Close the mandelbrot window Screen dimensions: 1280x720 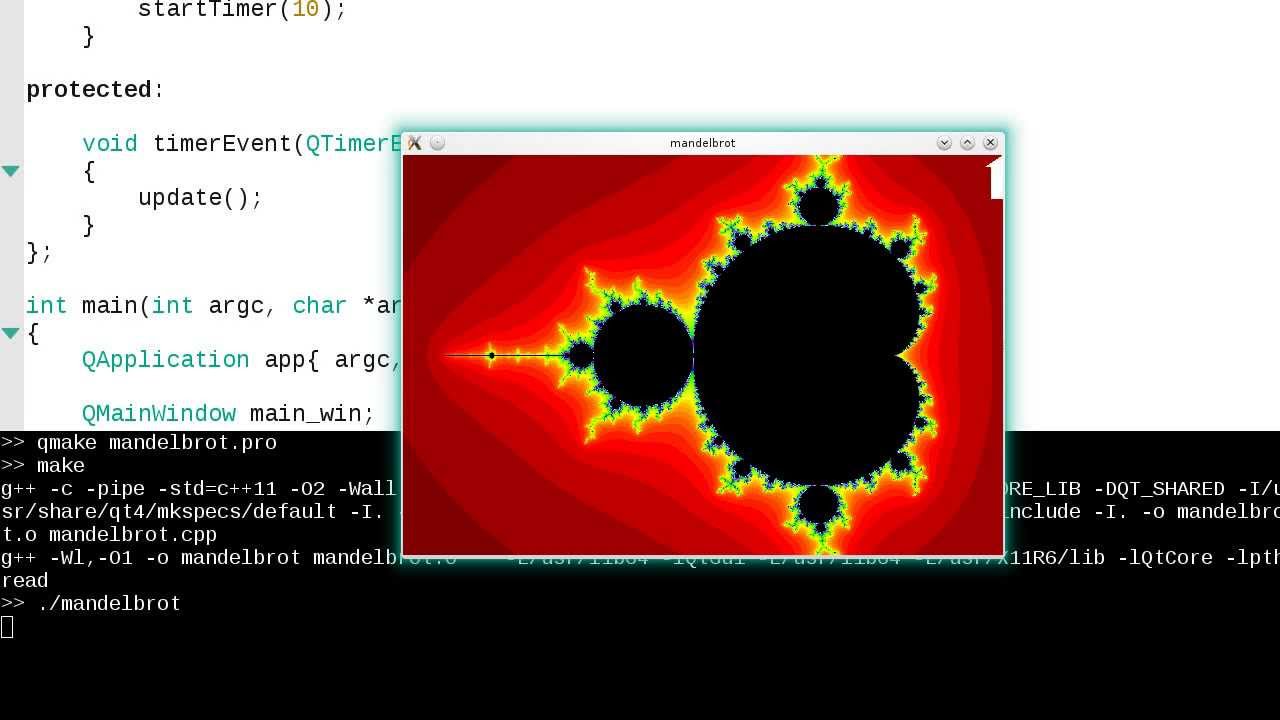pos(990,143)
